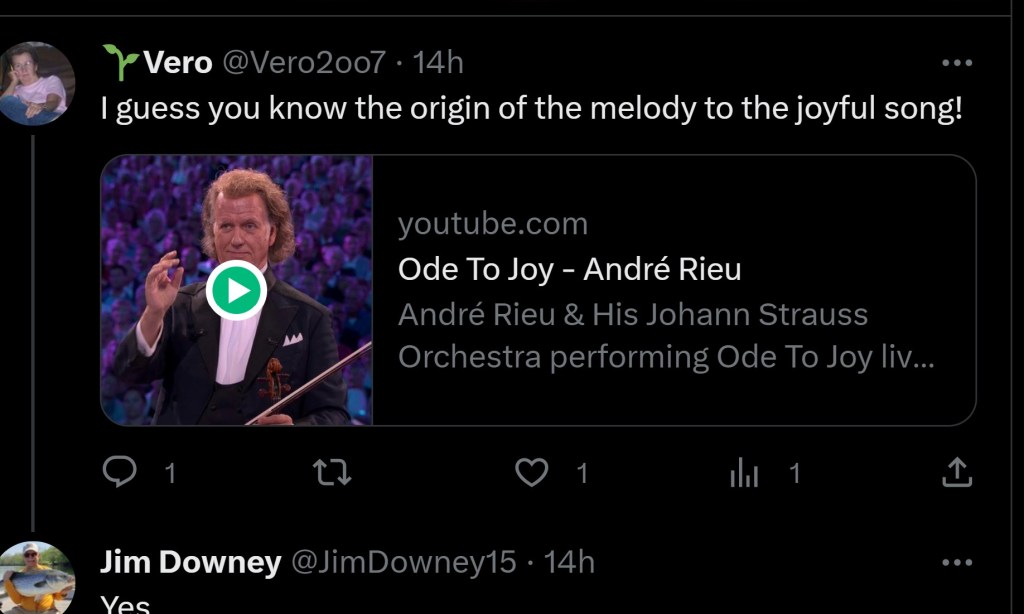
Task: Open the @Vero2oo7 handle link
Action: 302,63
